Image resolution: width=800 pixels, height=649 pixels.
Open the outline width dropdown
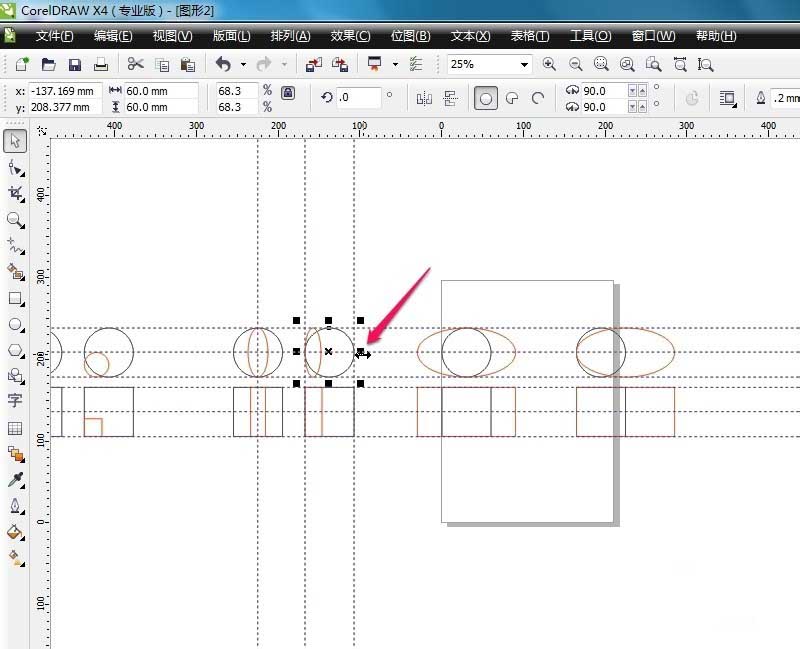783,98
